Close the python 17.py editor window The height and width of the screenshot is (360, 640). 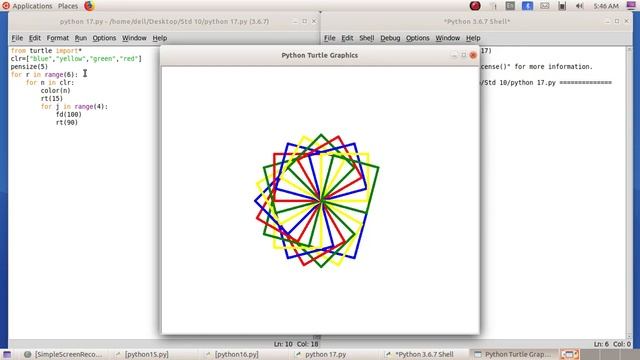(314, 21)
